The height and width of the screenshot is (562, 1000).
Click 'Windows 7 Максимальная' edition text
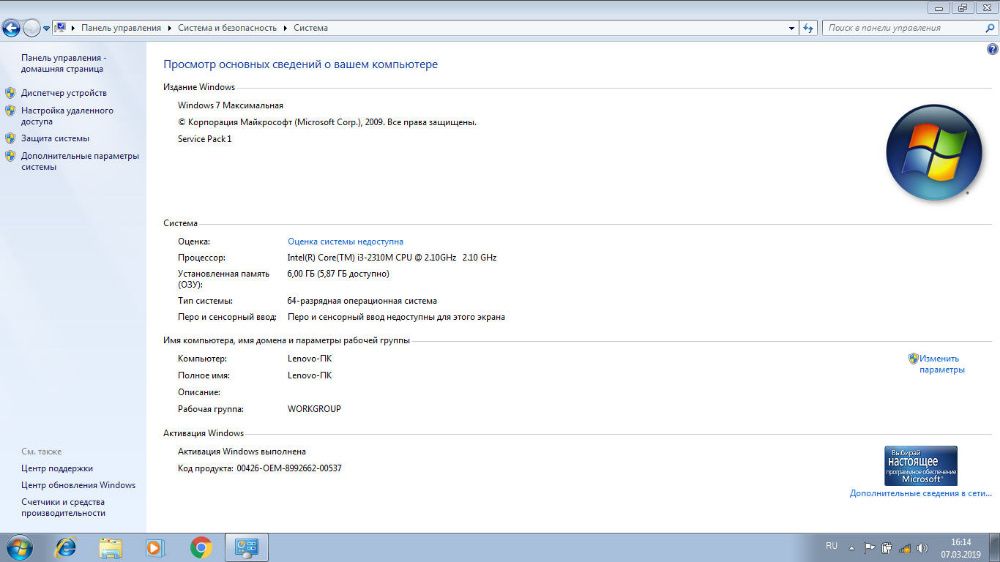(230, 105)
